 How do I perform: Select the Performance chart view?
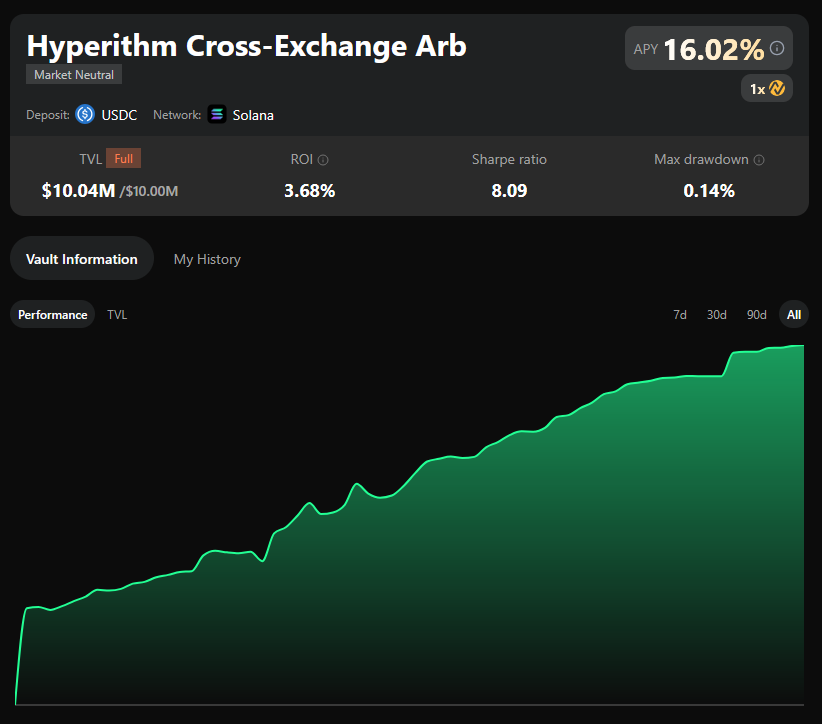coord(52,315)
